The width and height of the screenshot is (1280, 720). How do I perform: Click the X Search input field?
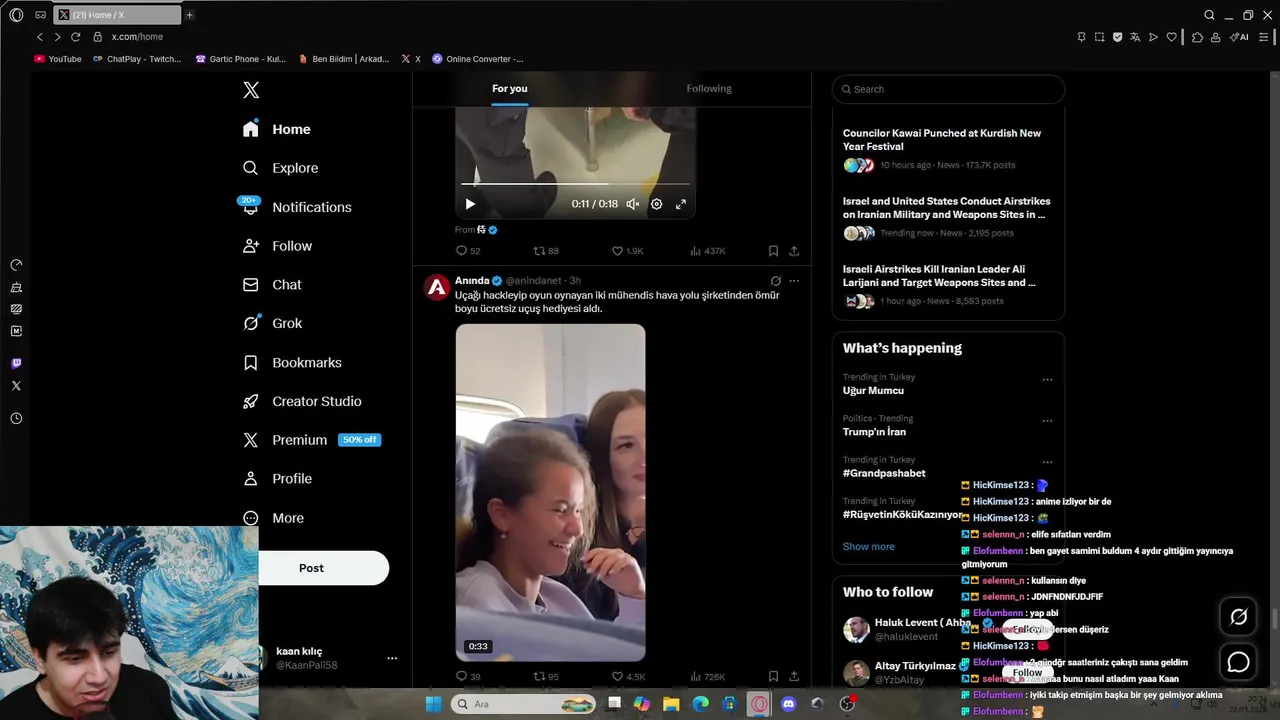[x=948, y=89]
